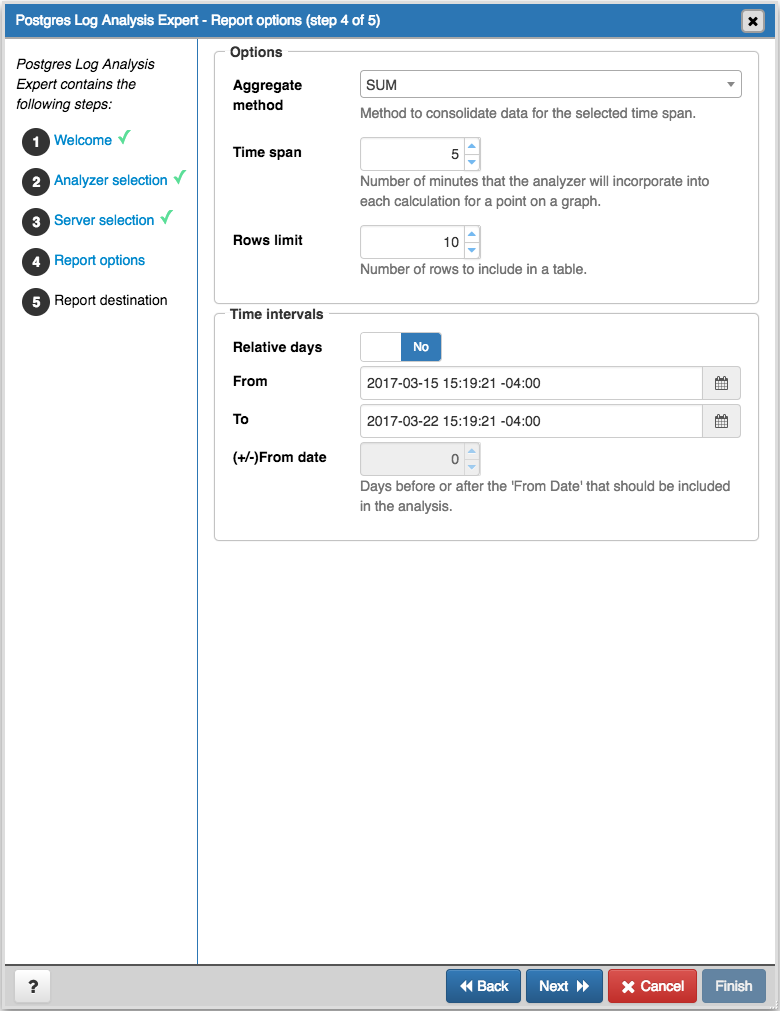Go to the Server selection step
The image size is (780, 1011).
point(104,220)
